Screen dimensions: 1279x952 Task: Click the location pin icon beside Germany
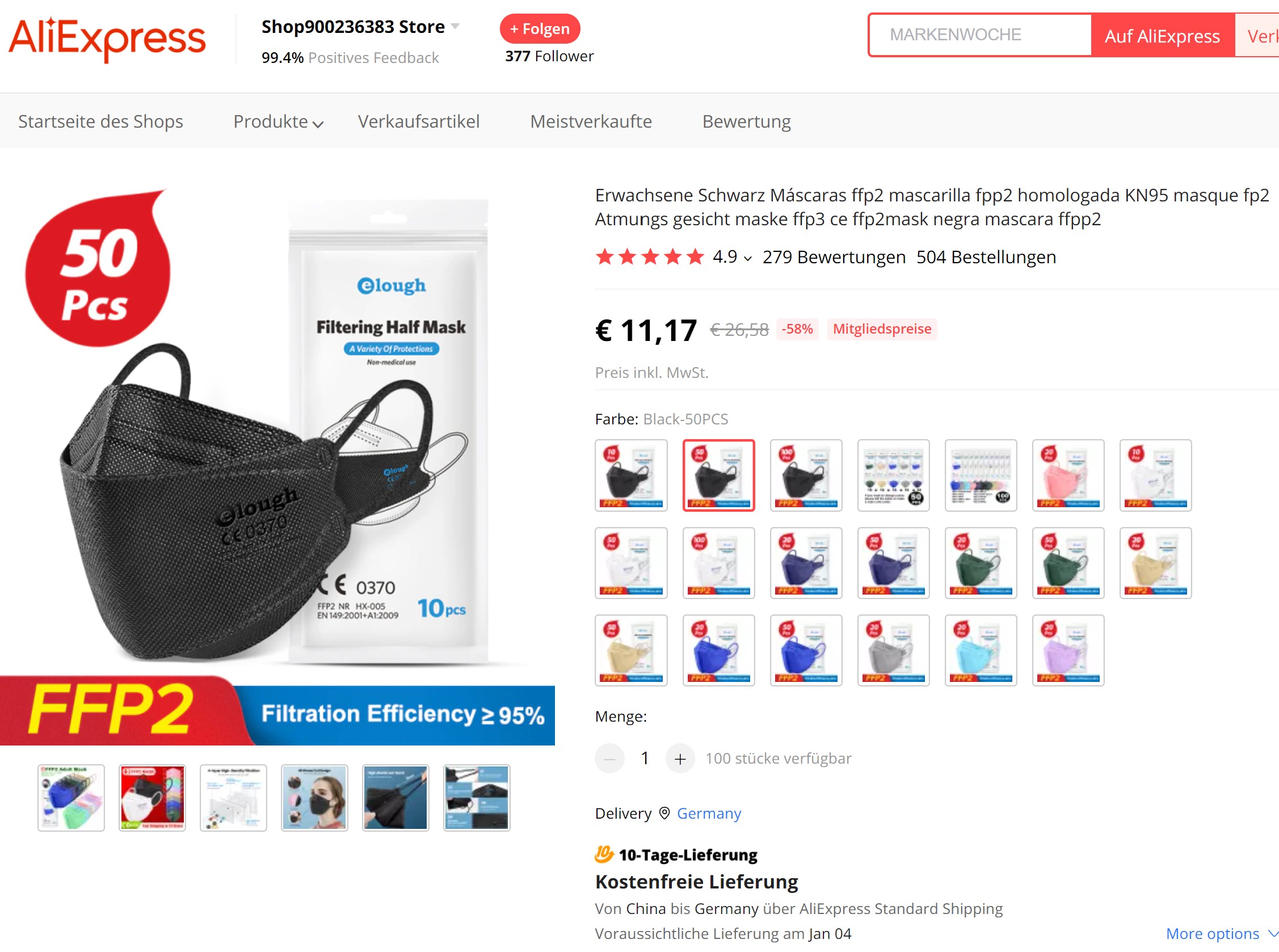point(664,813)
